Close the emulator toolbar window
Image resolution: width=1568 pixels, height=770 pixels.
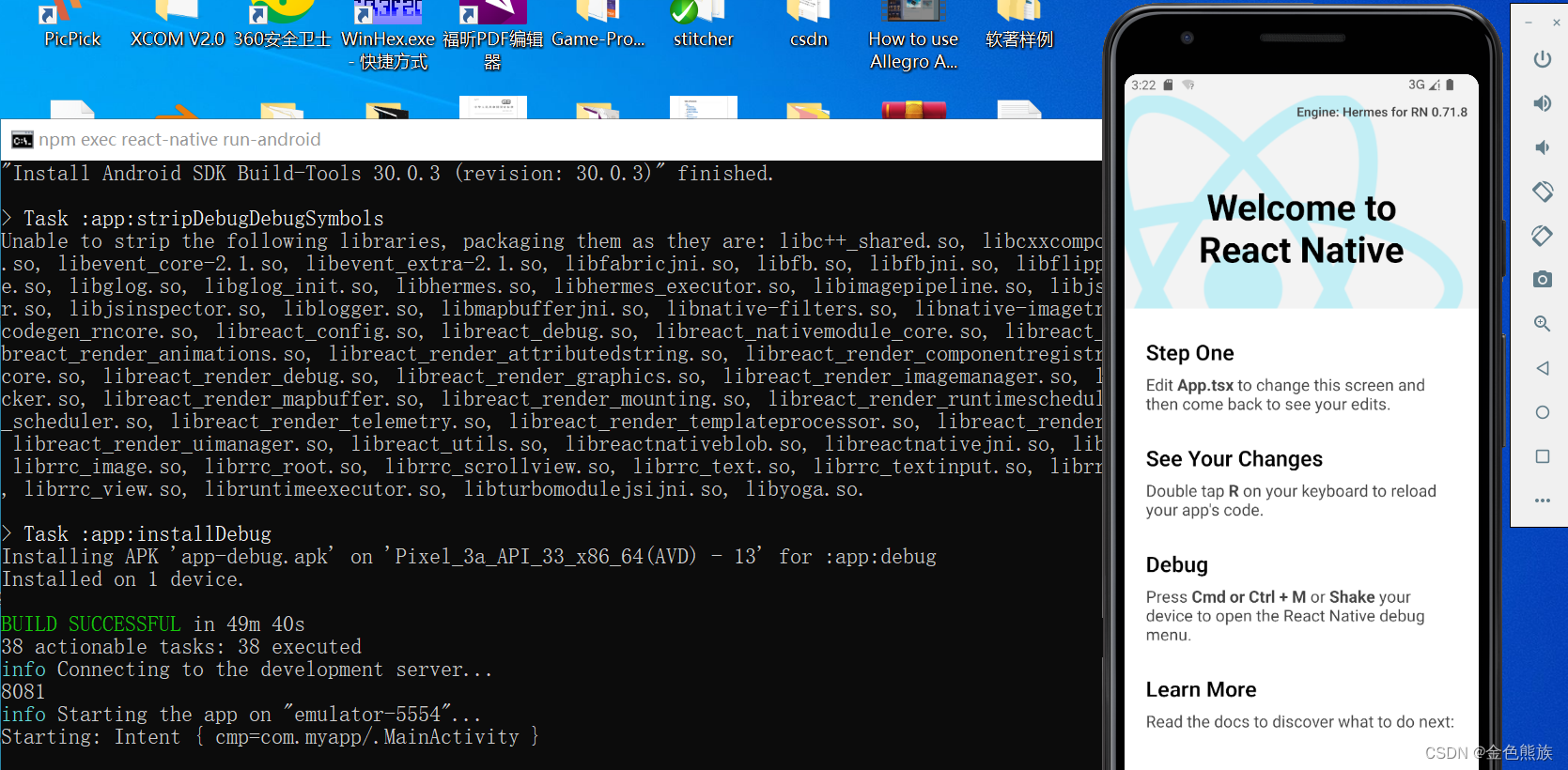[x=1556, y=22]
